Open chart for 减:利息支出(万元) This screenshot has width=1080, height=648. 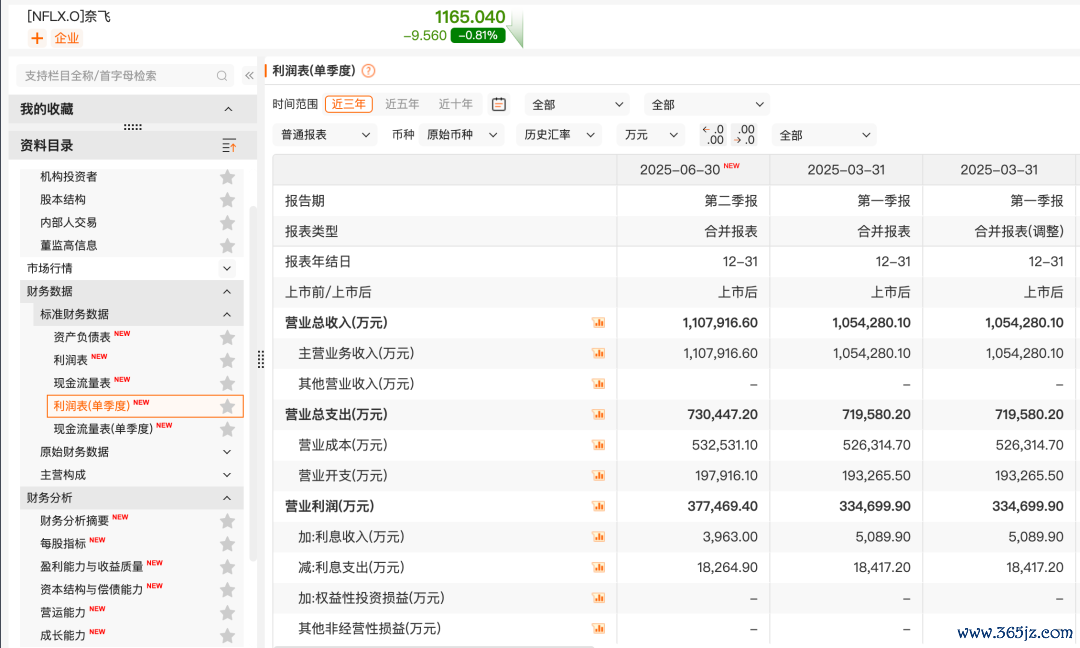[x=599, y=567]
